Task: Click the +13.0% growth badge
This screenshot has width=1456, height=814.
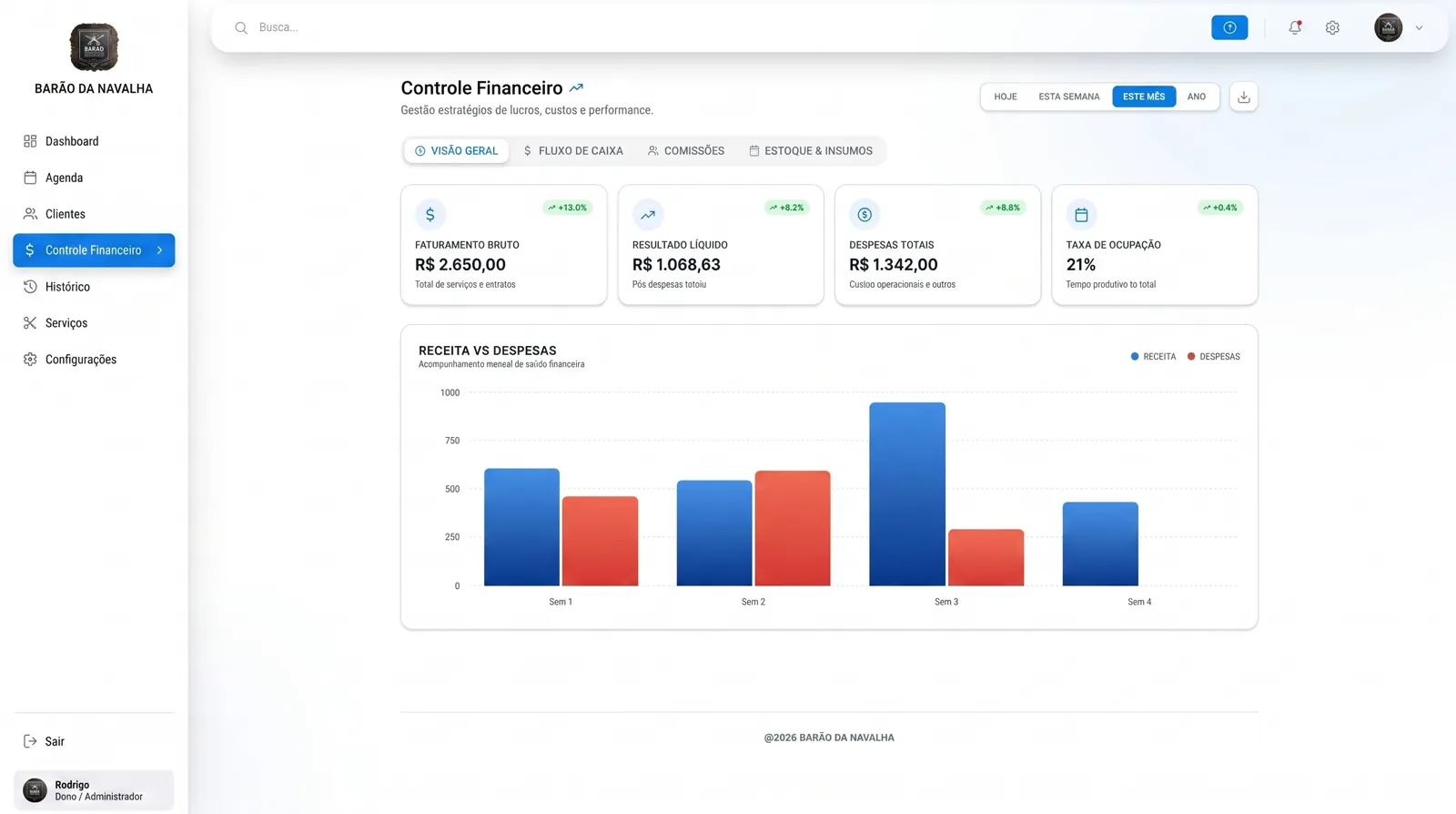Action: pyautogui.click(x=568, y=208)
